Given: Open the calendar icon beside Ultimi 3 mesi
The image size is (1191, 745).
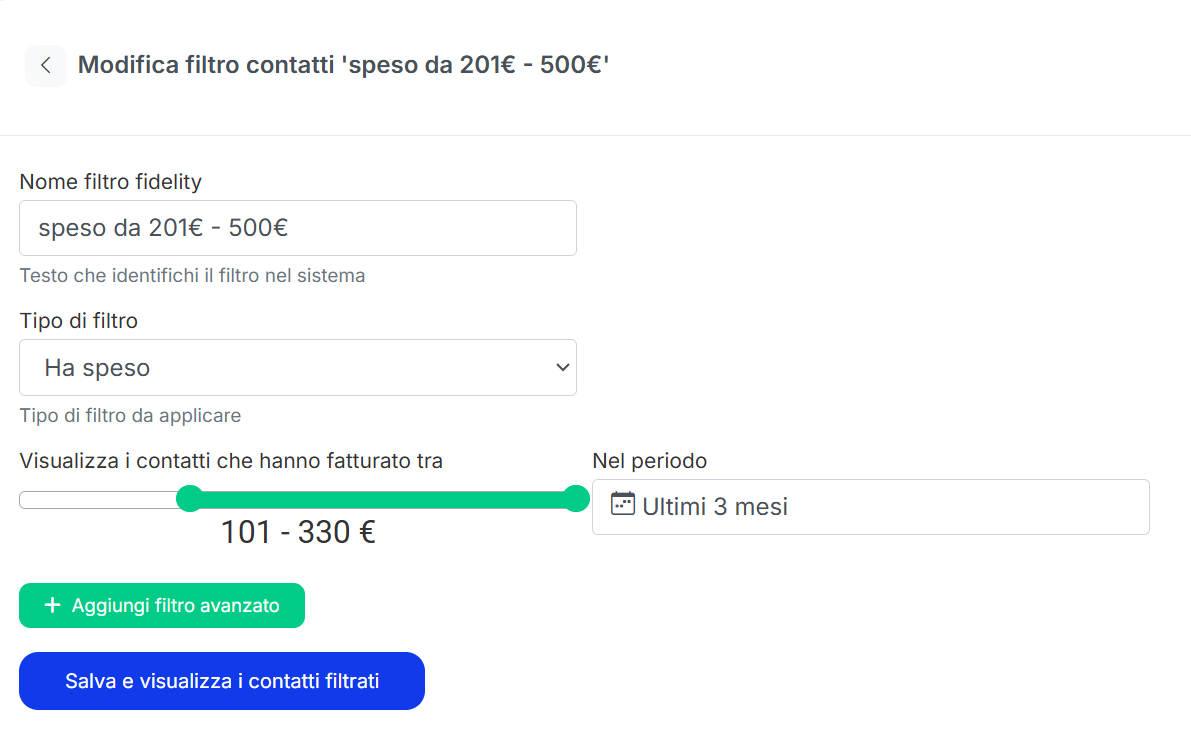Looking at the screenshot, I should click(622, 506).
